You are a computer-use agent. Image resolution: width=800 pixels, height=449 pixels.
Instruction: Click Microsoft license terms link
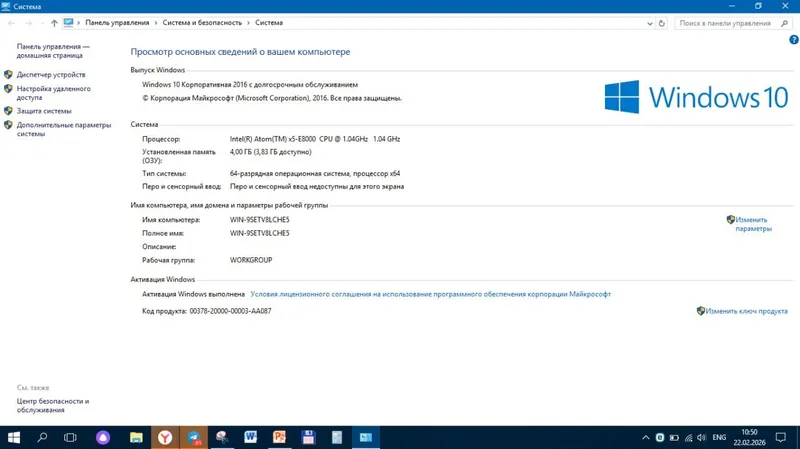431,294
